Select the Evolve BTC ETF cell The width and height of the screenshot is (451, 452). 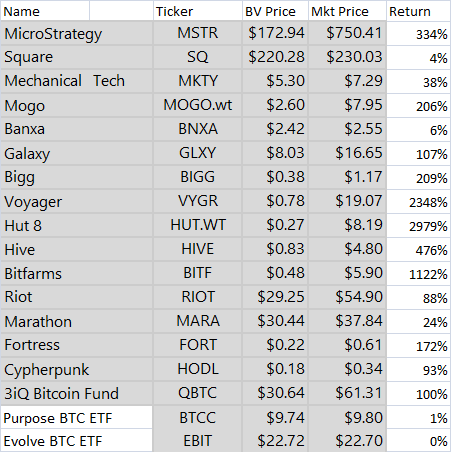(77, 441)
